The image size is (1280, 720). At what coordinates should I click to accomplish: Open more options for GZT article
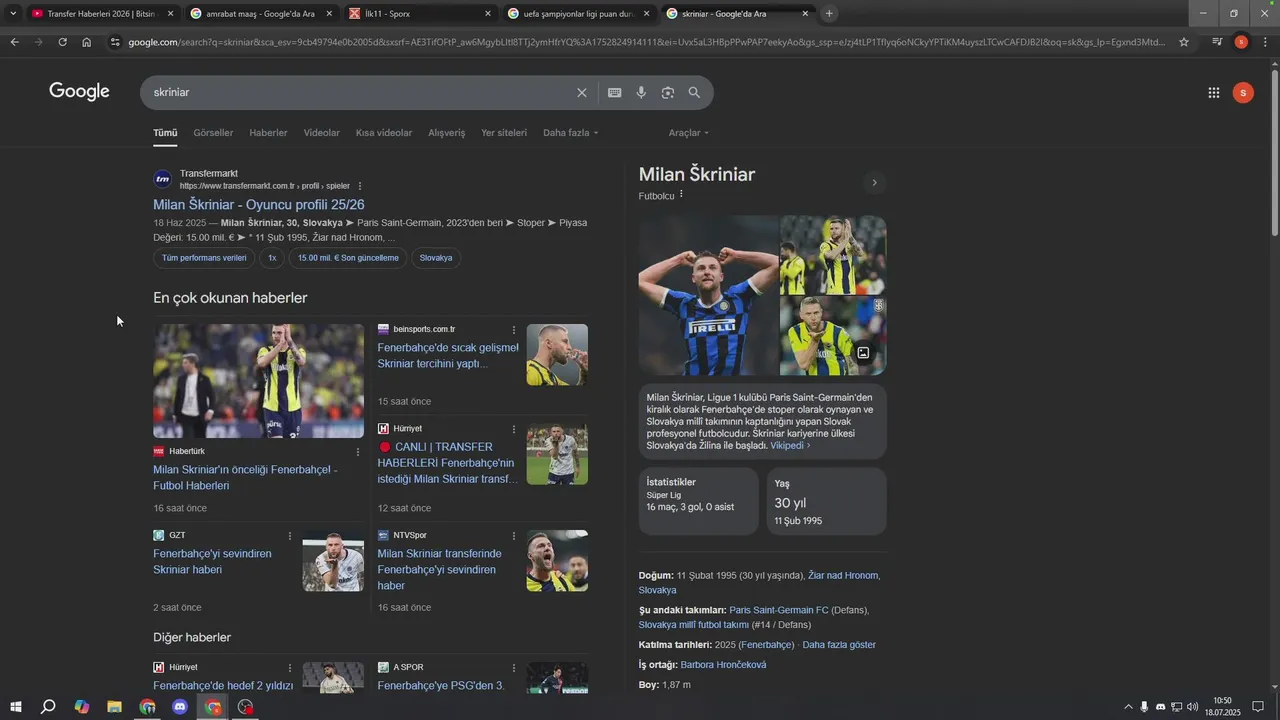(x=290, y=536)
